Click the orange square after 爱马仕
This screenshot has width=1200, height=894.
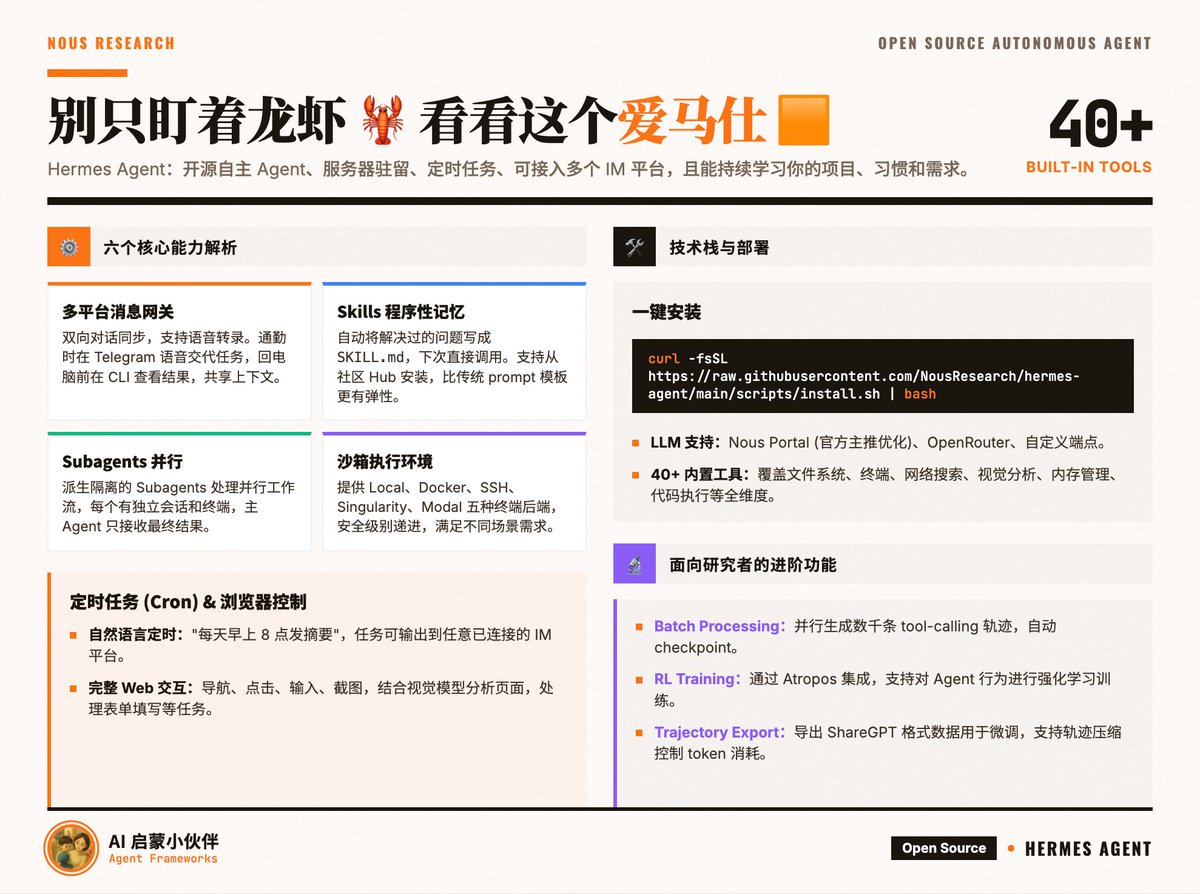point(803,122)
